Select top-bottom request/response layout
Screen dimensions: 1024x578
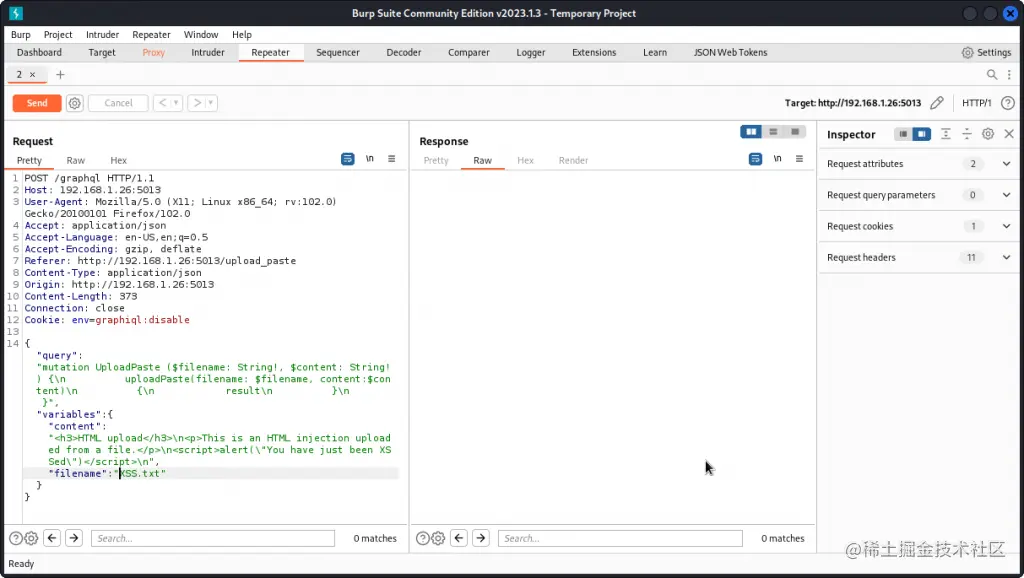(x=773, y=132)
